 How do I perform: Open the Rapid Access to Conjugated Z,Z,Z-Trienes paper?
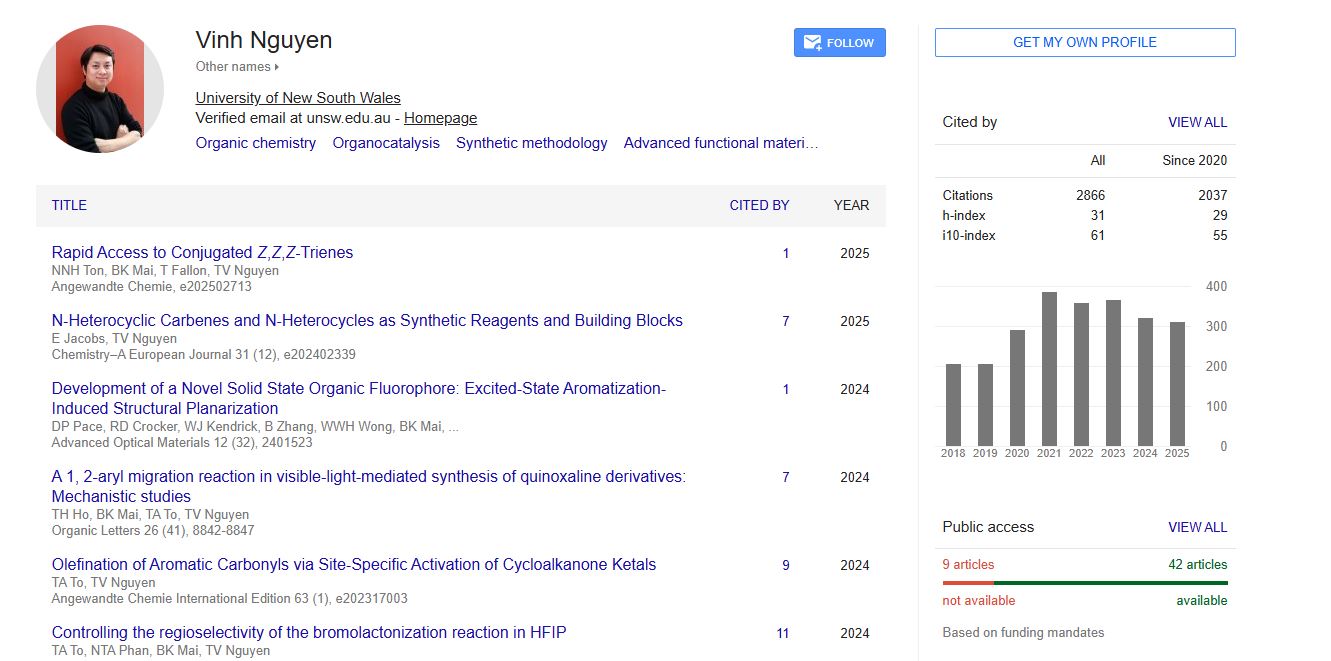(202, 253)
